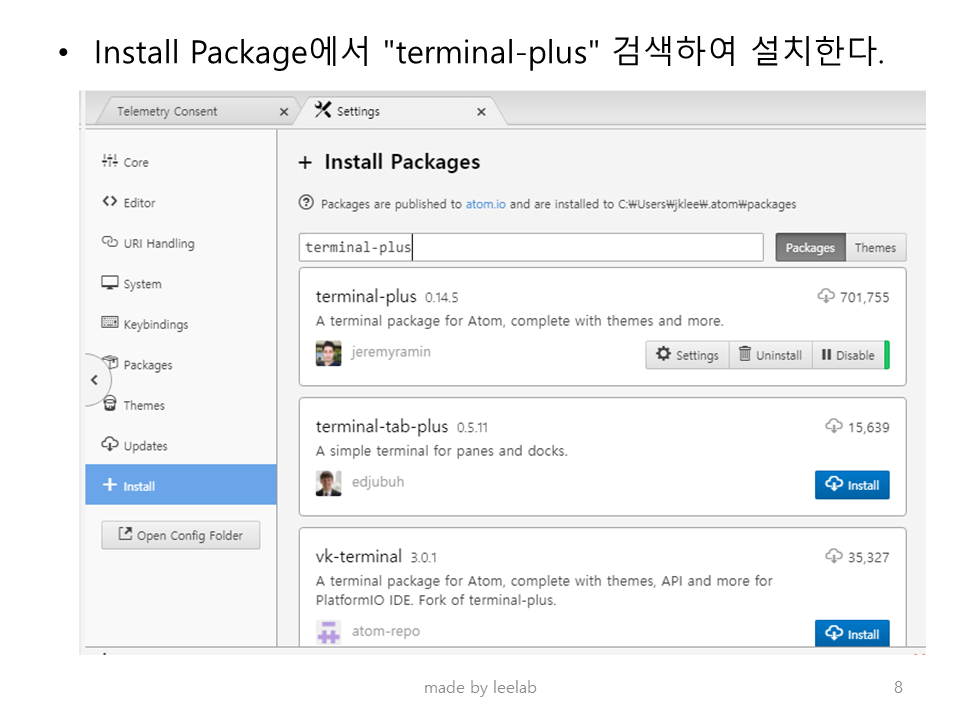Click the Keybindings keyboard icon
Viewport: 960px width, 720px height.
[x=110, y=323]
